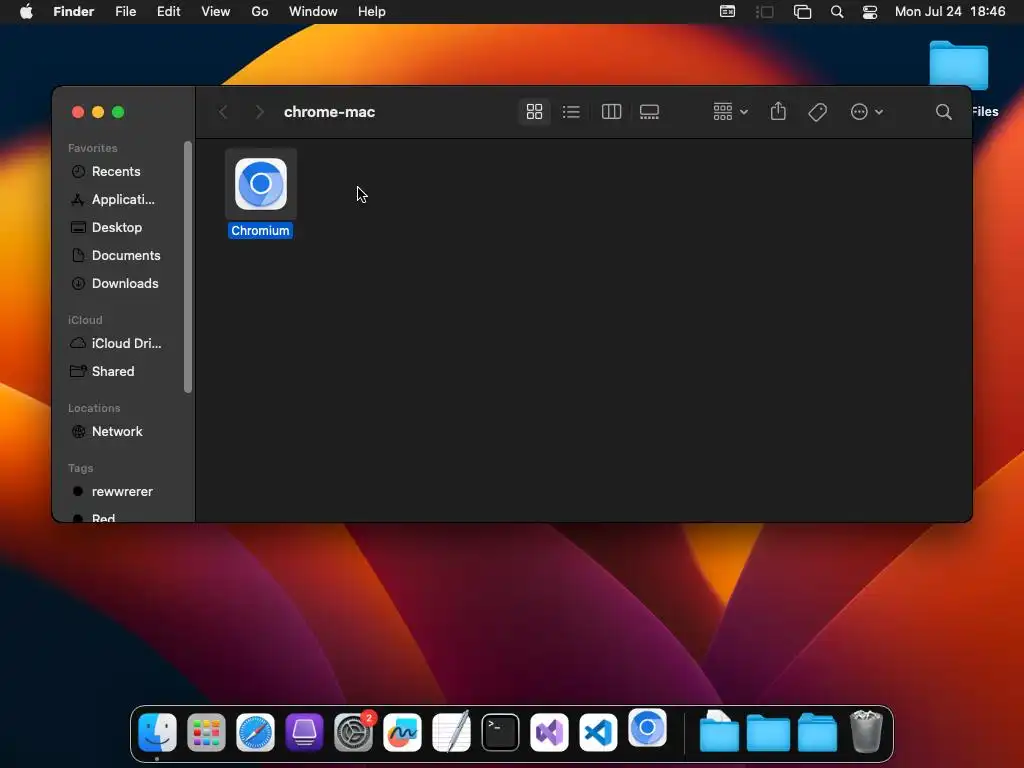Open the purple app beside Safari
This screenshot has height=768, width=1024.
[304, 732]
